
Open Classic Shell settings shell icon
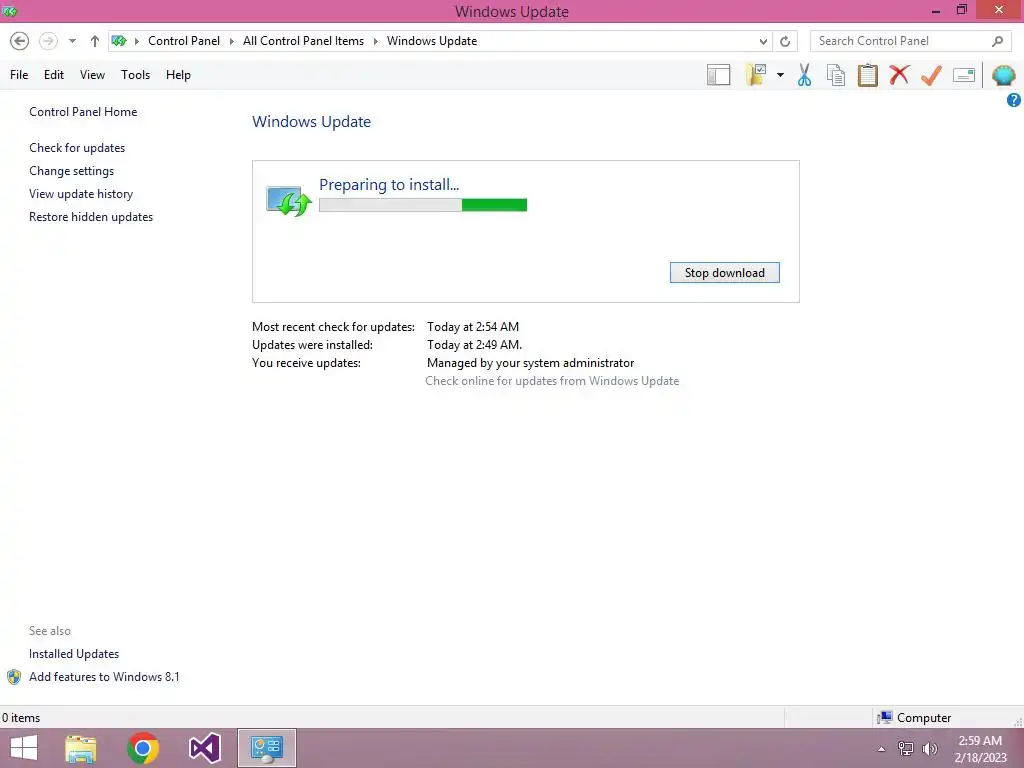(1004, 75)
